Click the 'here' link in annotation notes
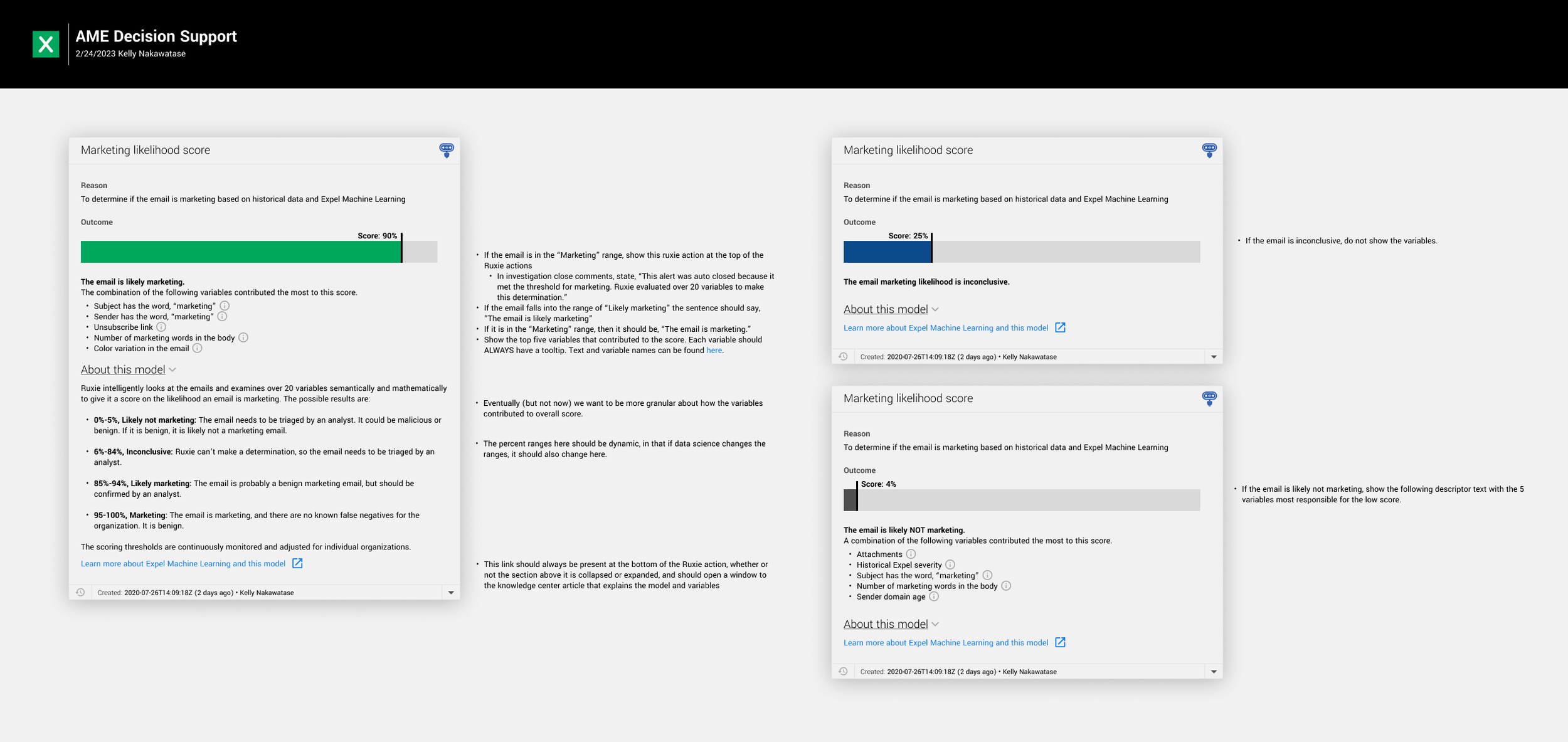1568x742 pixels. point(714,350)
